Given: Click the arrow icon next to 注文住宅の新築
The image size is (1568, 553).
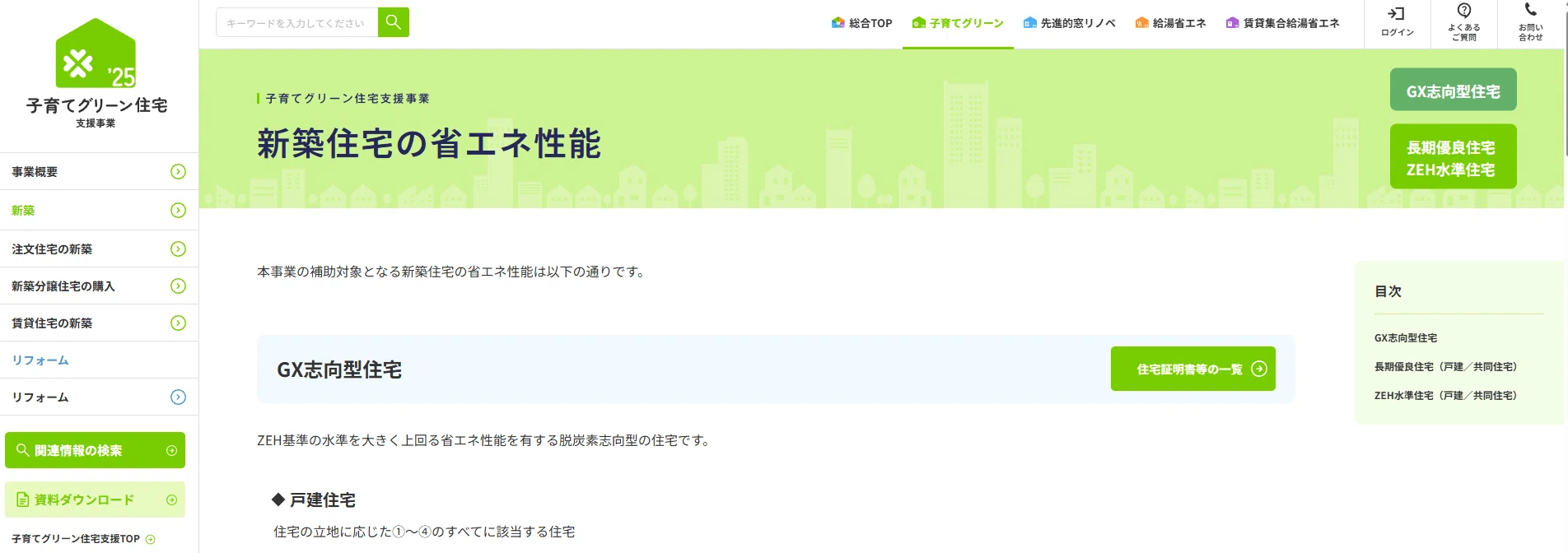Looking at the screenshot, I should click(x=178, y=249).
